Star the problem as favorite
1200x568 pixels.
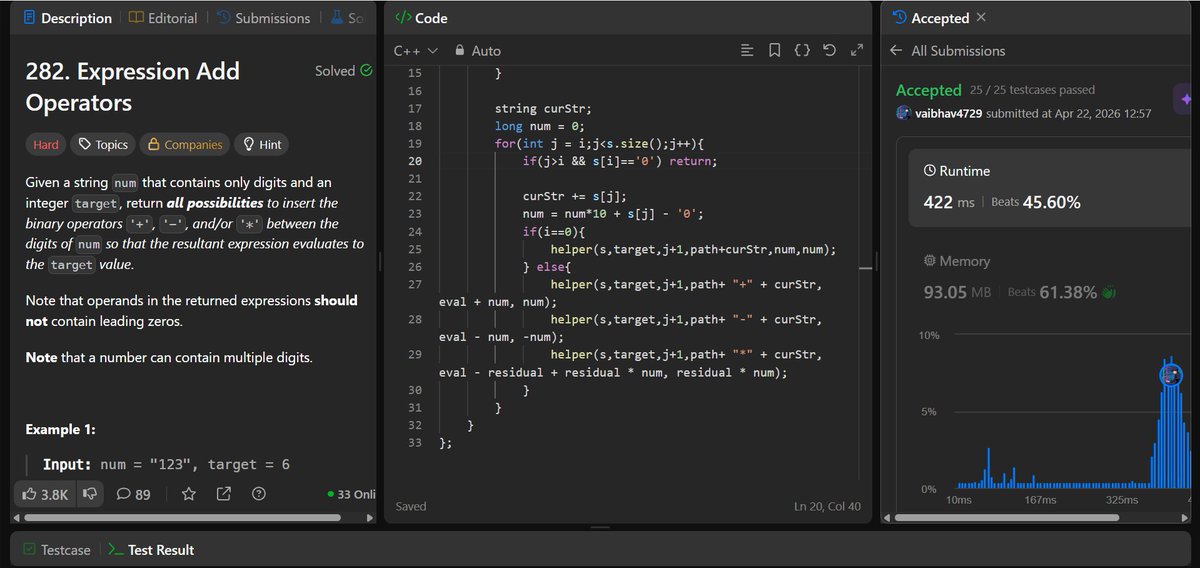pyautogui.click(x=189, y=494)
